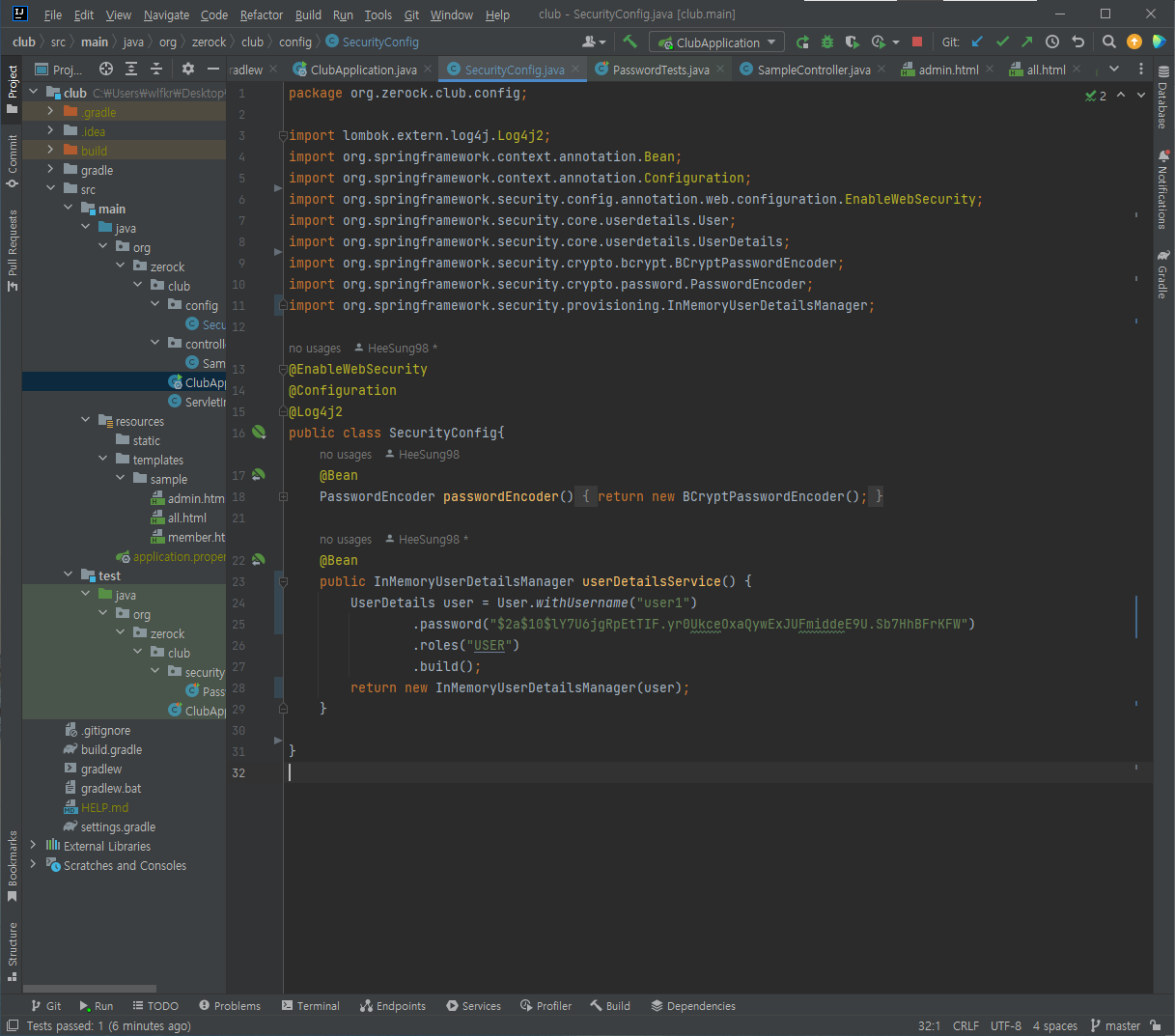Toggle the Project tool window
The height and width of the screenshot is (1036, 1175).
13,89
